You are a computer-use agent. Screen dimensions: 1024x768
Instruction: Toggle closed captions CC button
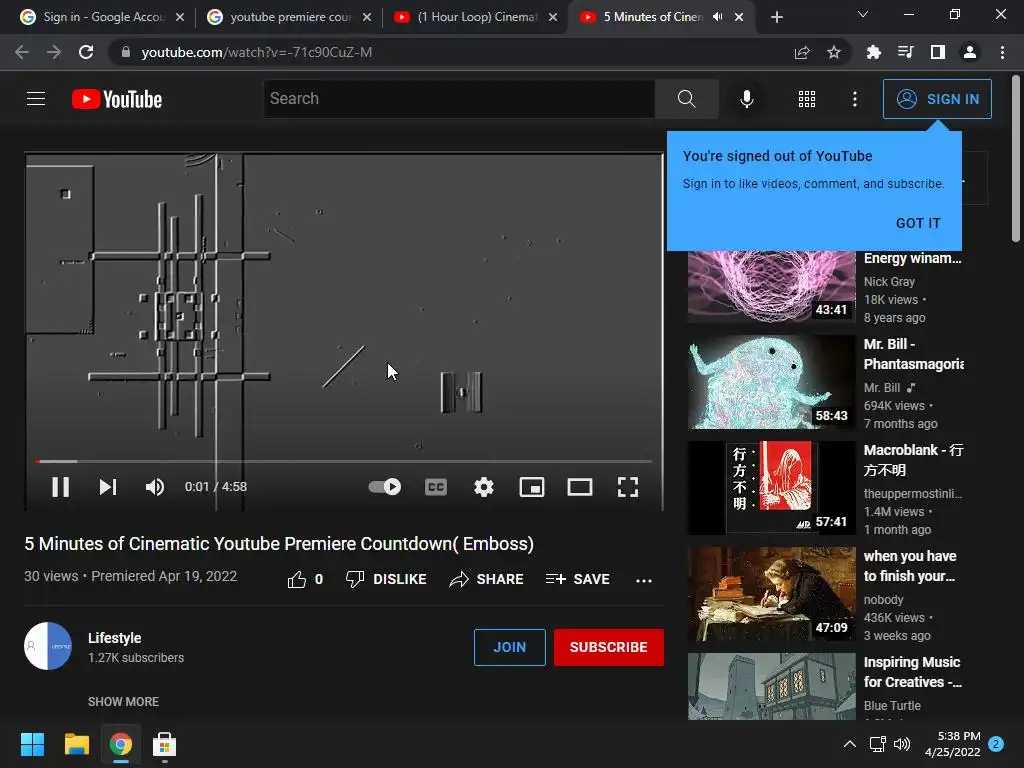click(436, 487)
